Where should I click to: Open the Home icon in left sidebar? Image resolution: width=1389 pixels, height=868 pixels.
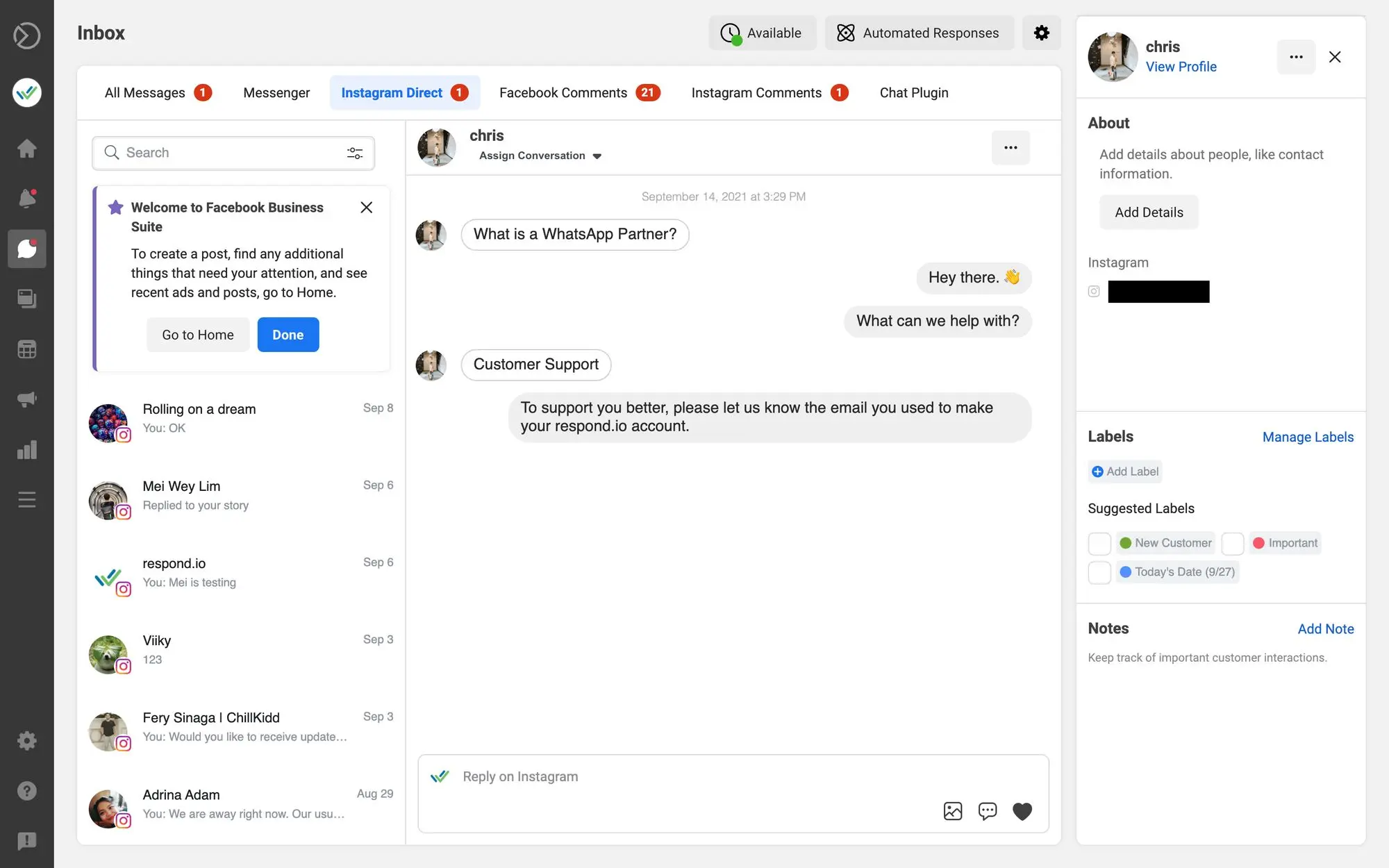tap(26, 148)
